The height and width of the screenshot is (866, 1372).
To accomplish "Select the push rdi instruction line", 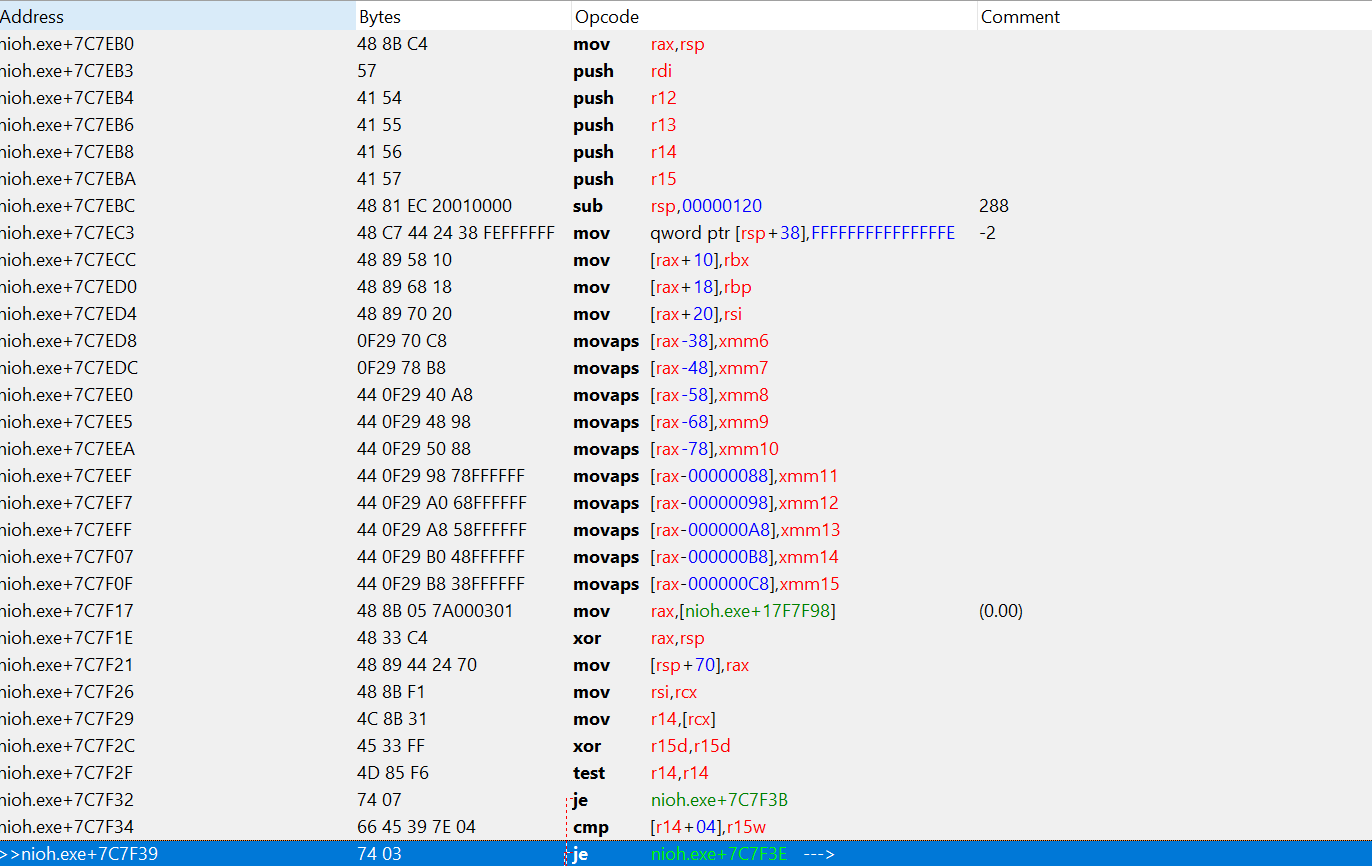I will (640, 71).
